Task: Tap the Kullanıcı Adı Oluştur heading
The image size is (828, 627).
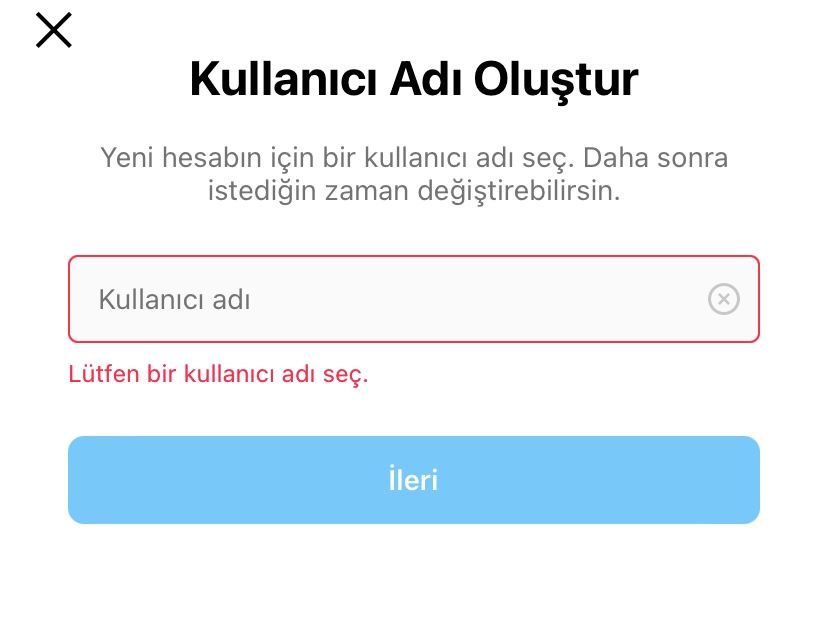Action: point(414,80)
